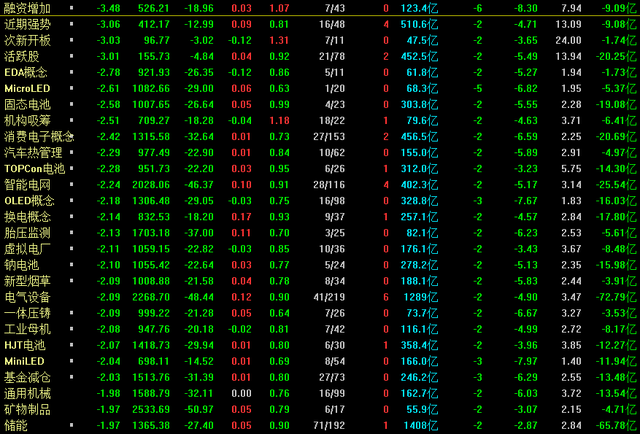Select the red value 1.18
Image resolution: width=640 pixels, height=434 pixels.
tap(280, 120)
